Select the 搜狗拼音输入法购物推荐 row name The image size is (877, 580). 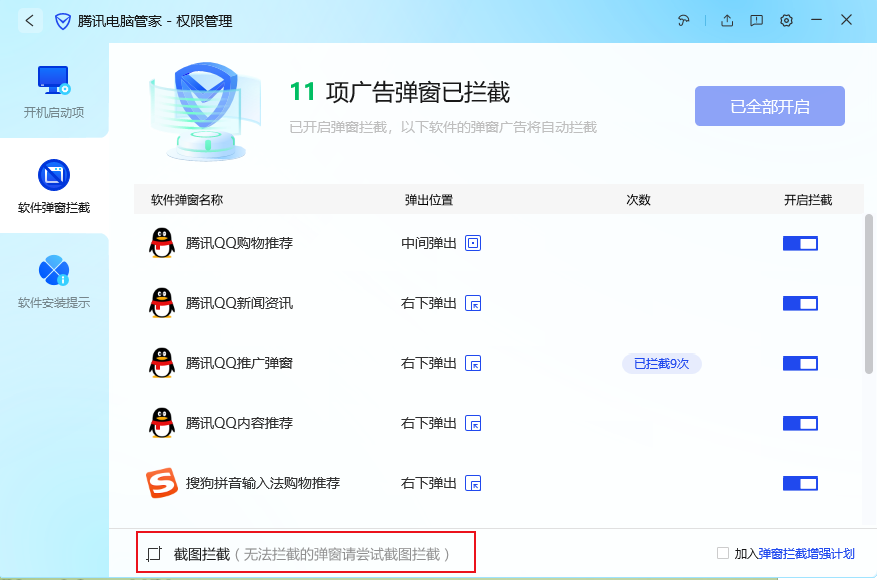click(x=263, y=483)
